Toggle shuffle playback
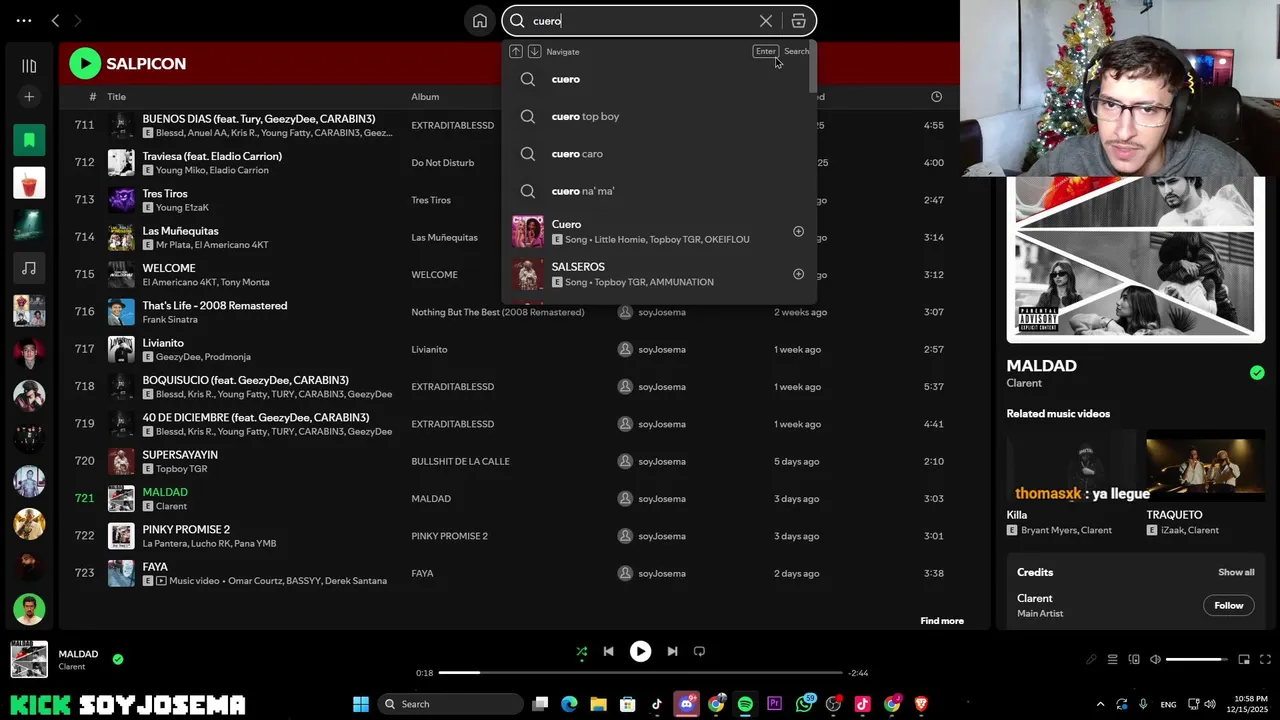Viewport: 1280px width, 720px height. tap(582, 652)
